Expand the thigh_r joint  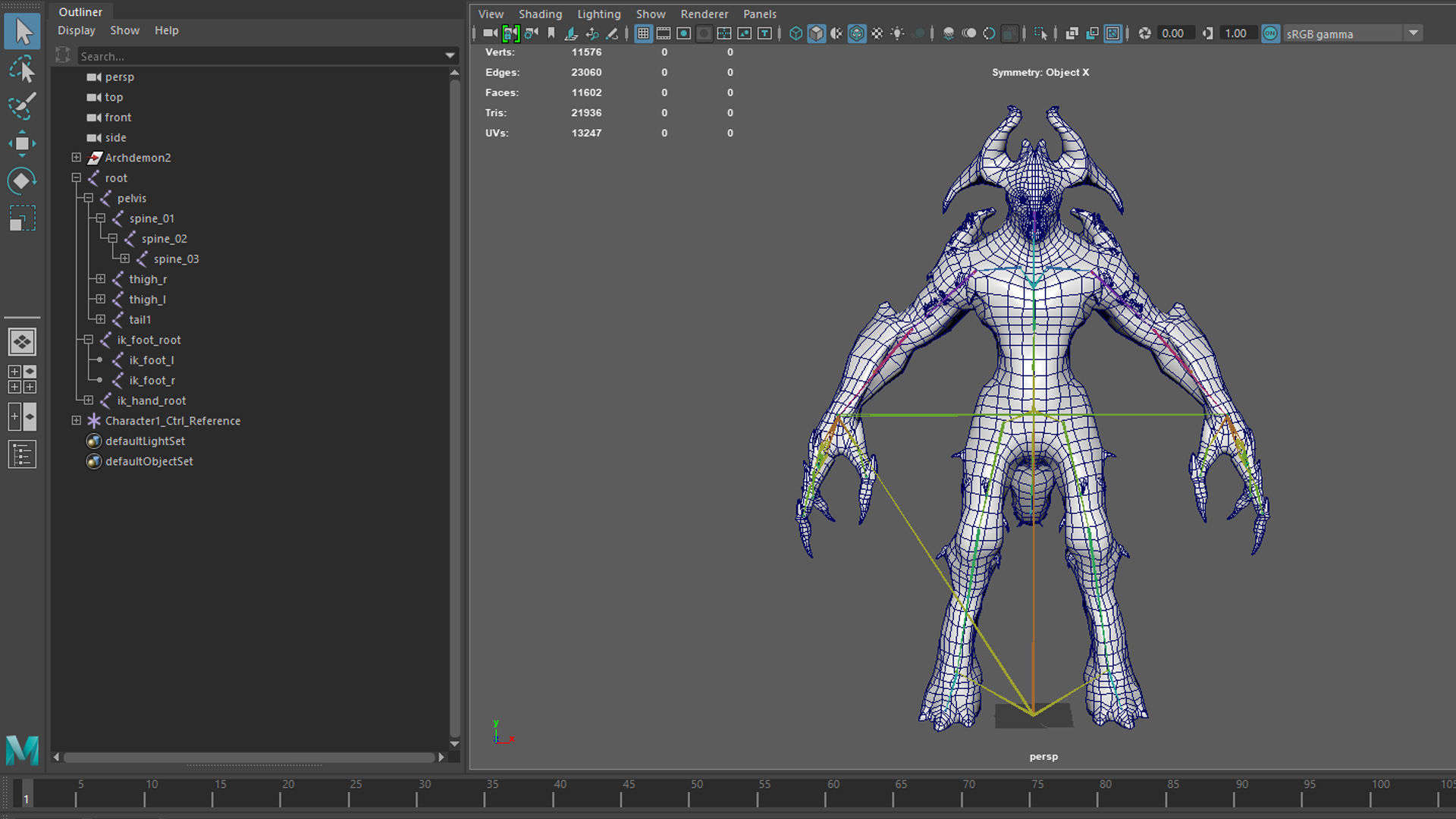(100, 279)
